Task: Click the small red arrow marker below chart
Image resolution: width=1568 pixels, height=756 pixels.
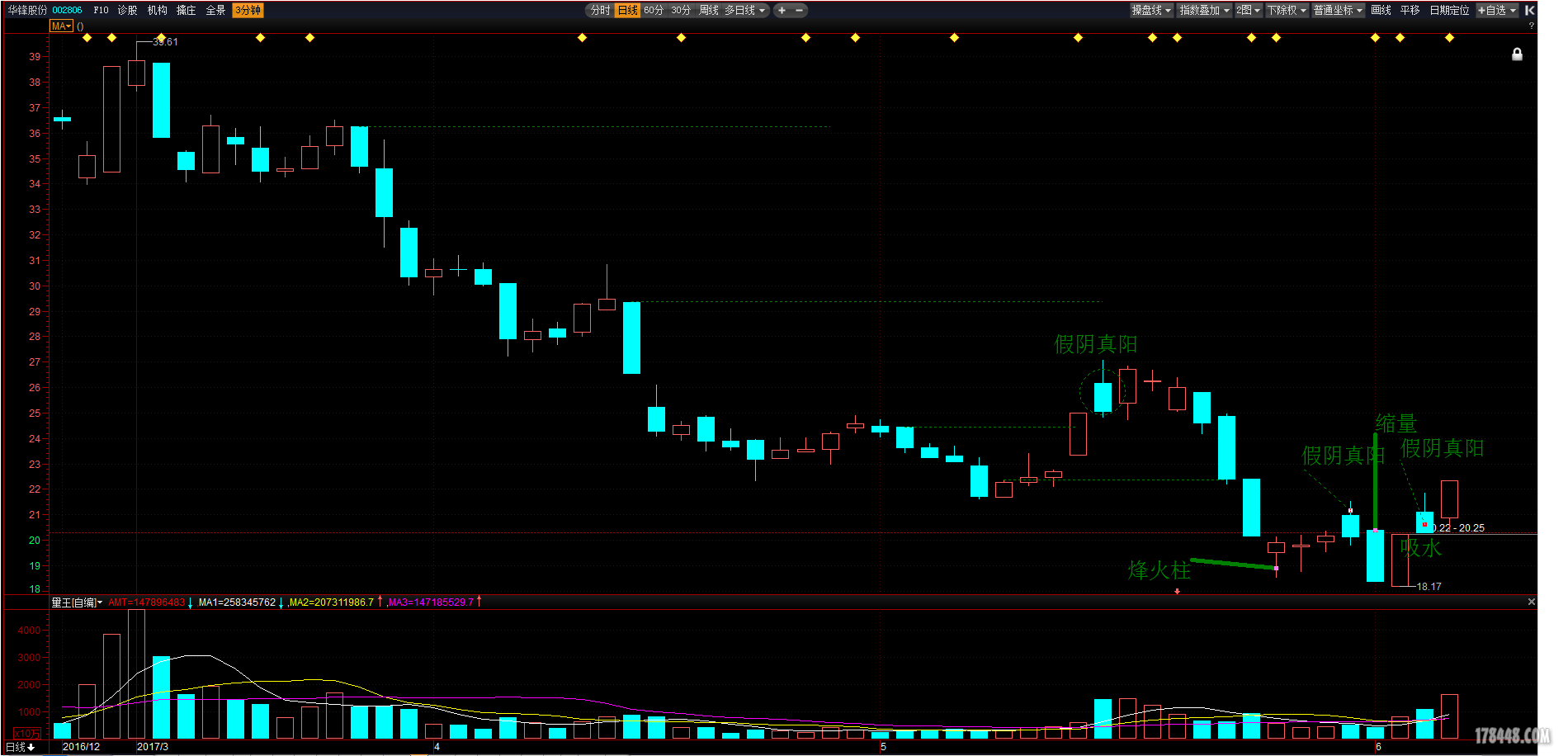Action: pyautogui.click(x=1177, y=591)
